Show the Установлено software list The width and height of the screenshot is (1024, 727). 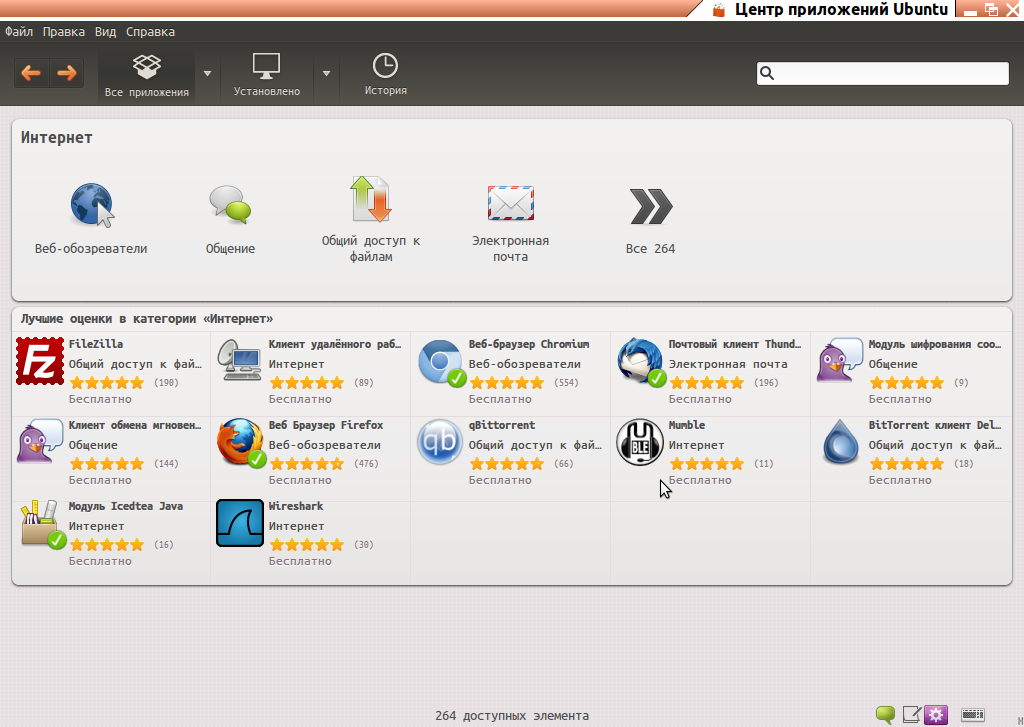[266, 75]
